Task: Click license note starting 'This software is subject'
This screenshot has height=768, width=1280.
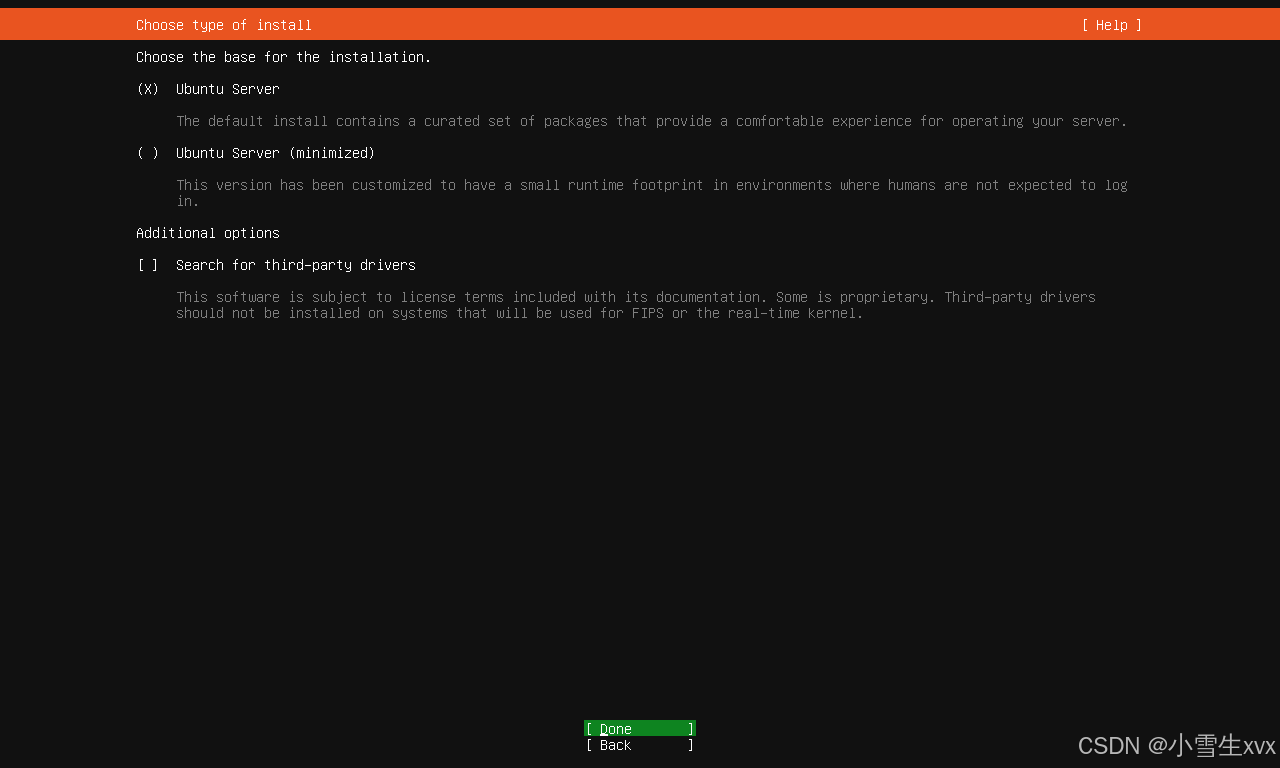Action: (636, 305)
